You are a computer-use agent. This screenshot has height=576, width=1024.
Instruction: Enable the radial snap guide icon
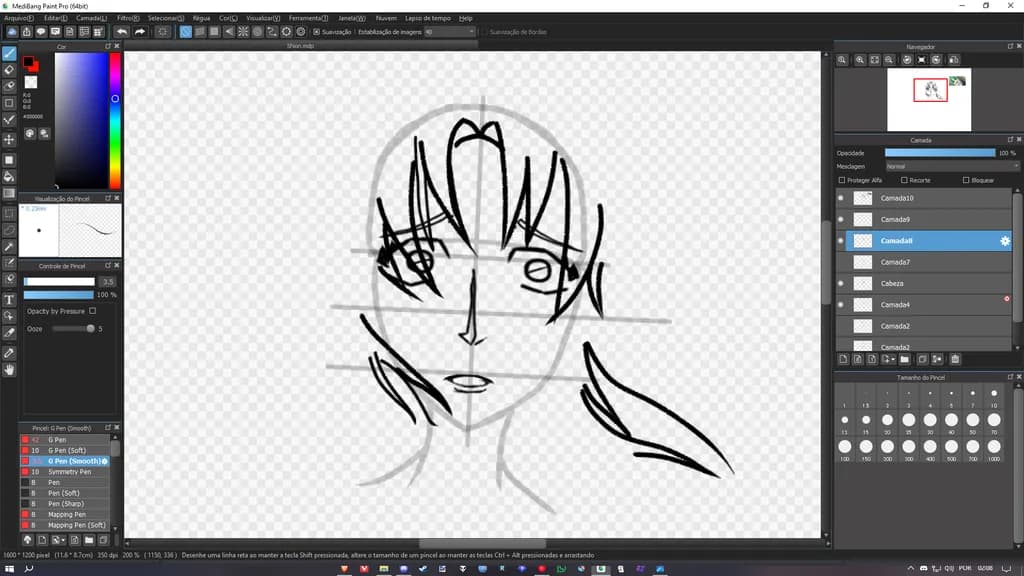click(243, 31)
